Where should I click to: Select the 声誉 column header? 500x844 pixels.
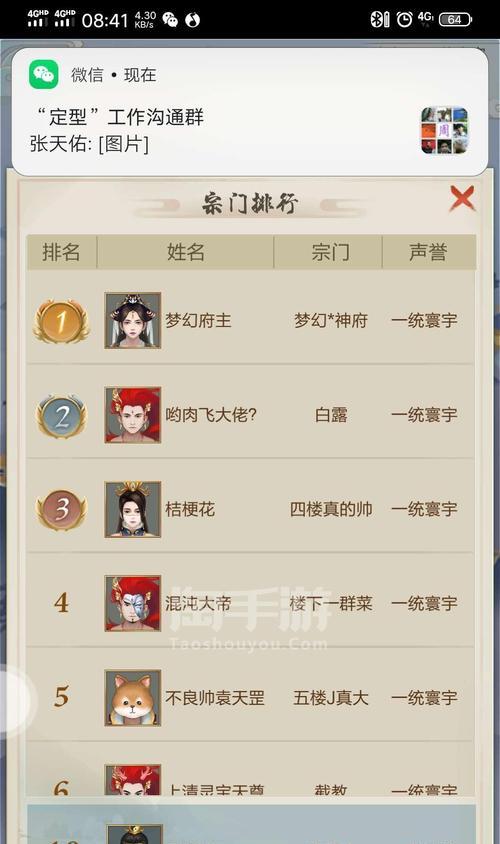pyautogui.click(x=428, y=252)
